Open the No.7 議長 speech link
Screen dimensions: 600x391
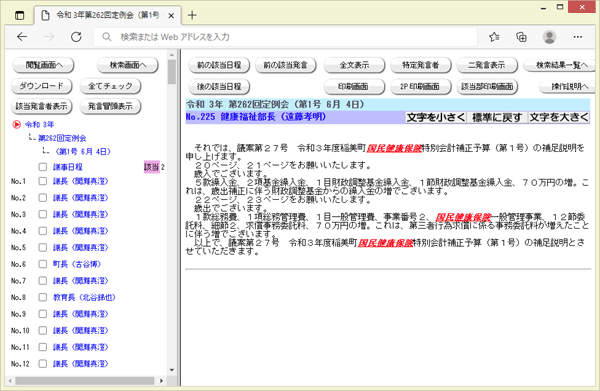(x=80, y=280)
